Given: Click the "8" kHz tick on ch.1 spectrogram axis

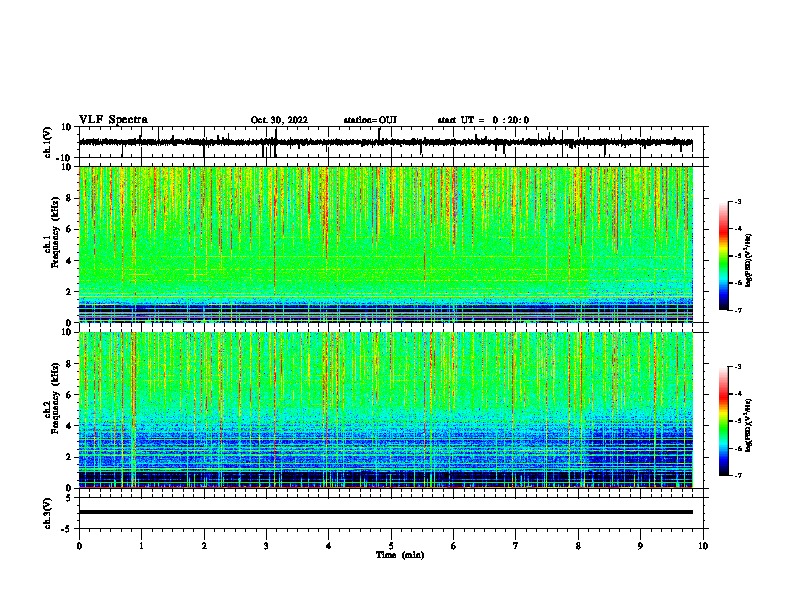Looking at the screenshot, I should click(x=69, y=198).
